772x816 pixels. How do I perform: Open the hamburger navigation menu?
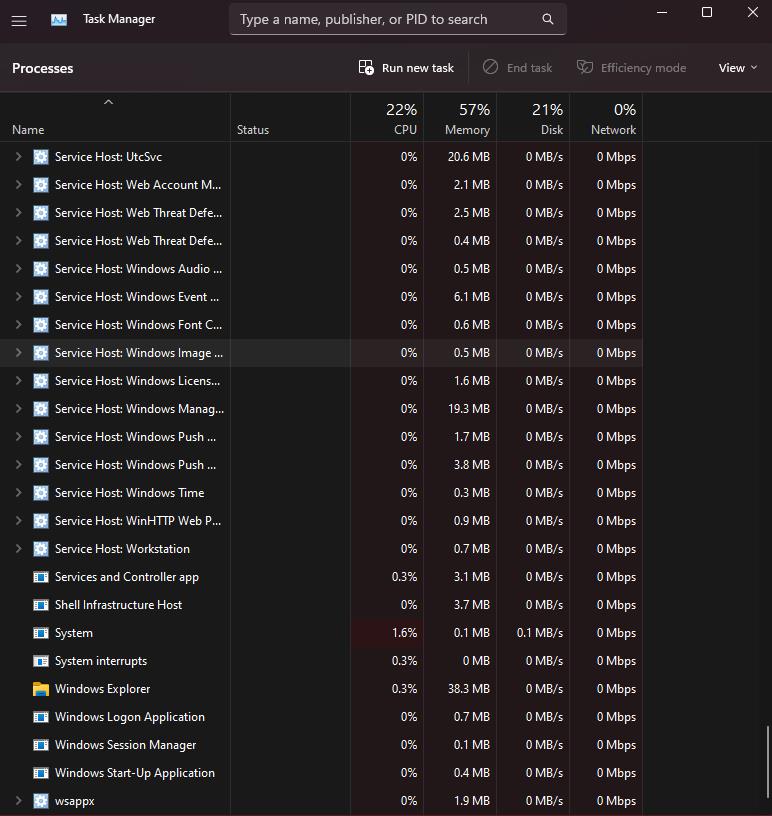click(19, 21)
